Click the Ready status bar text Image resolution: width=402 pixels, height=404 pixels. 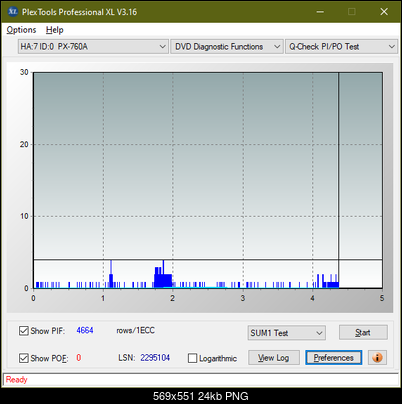(x=16, y=379)
